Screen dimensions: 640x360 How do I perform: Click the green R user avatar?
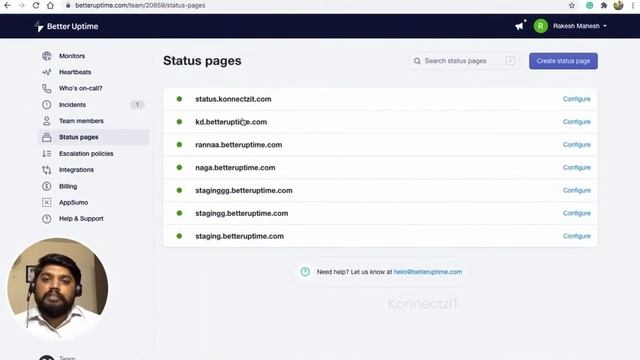point(540,26)
